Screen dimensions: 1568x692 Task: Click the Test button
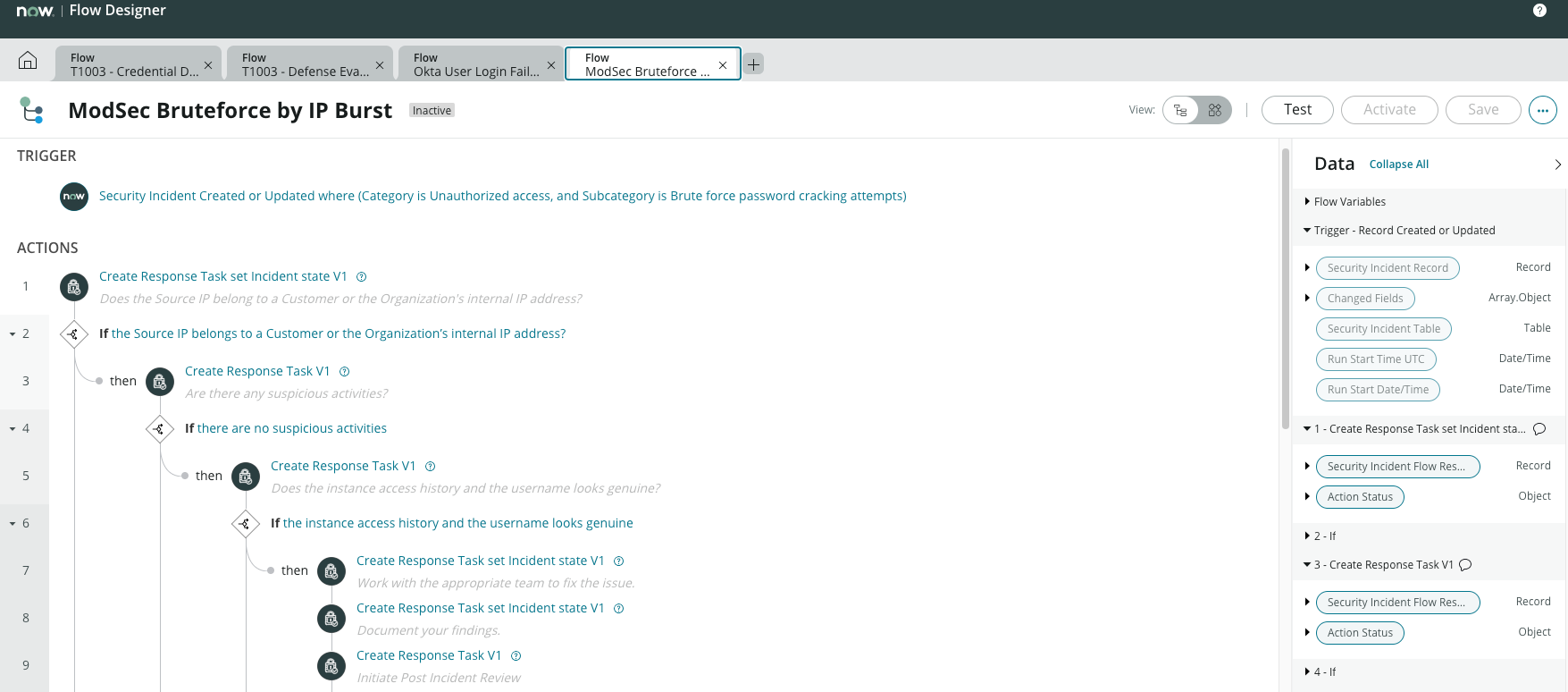click(1297, 110)
